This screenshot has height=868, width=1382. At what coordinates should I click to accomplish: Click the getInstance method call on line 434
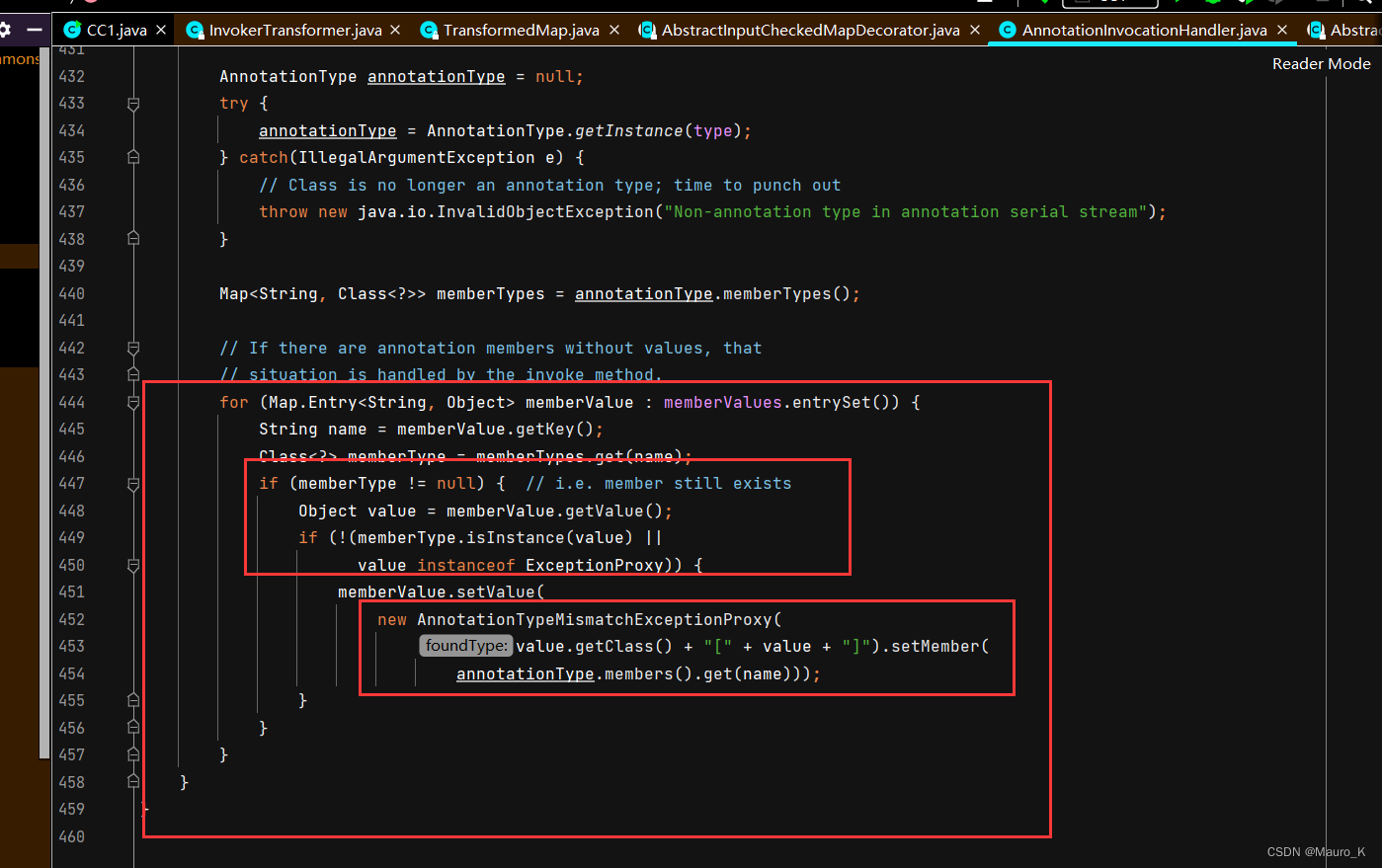click(x=628, y=131)
